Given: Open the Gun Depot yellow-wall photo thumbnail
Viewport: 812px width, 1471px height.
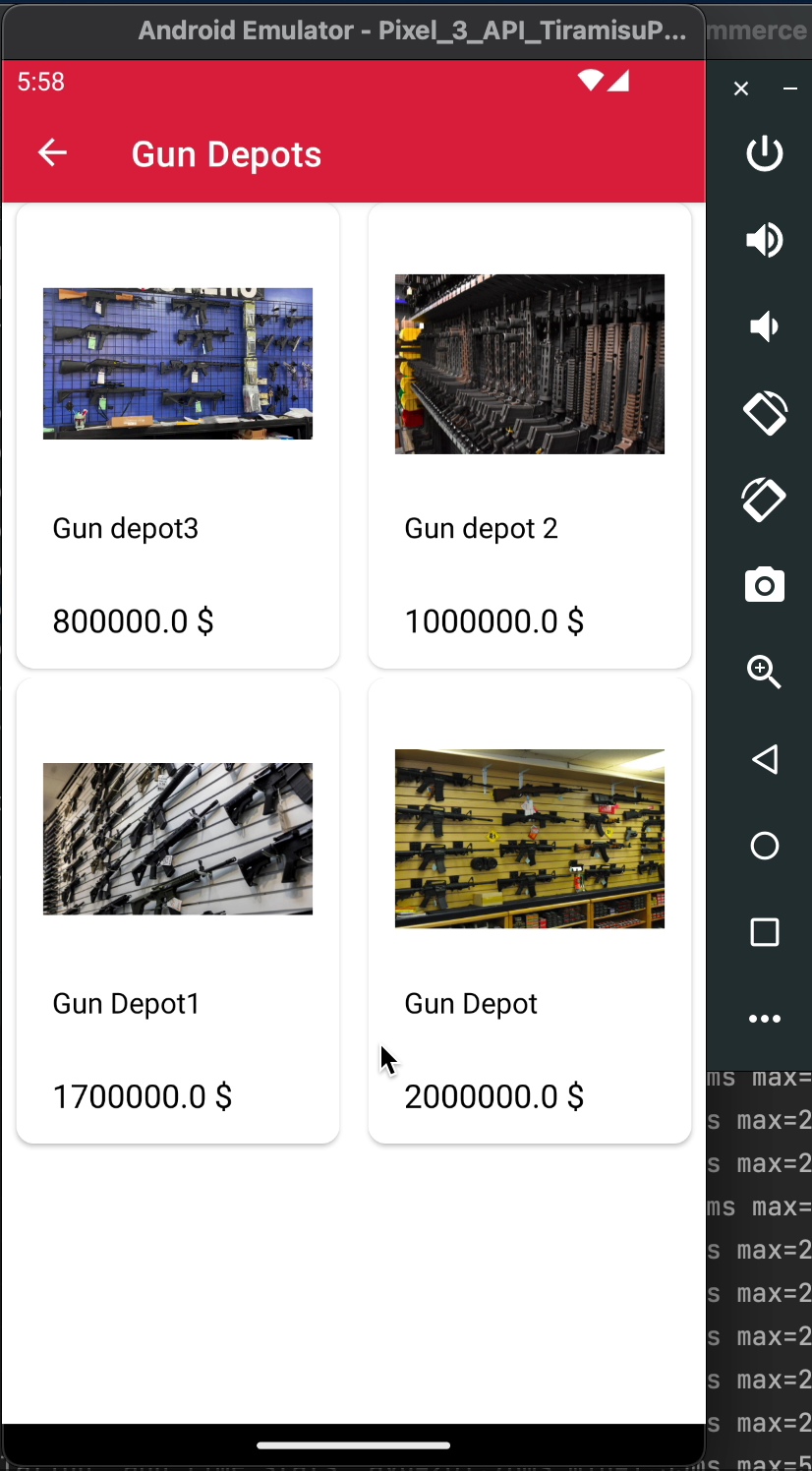Looking at the screenshot, I should [530, 839].
